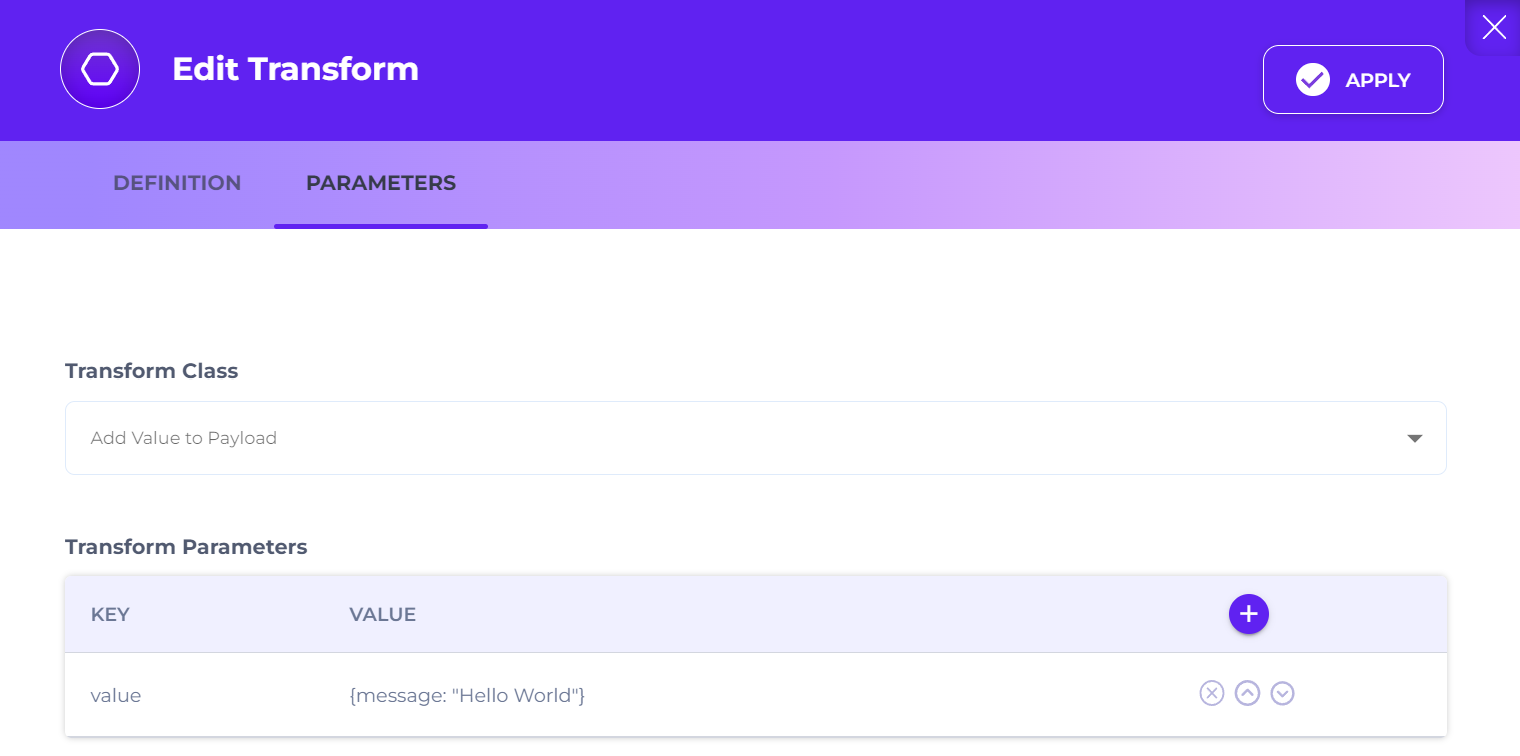Click the VALUE column header
The height and width of the screenshot is (756, 1520).
382,615
